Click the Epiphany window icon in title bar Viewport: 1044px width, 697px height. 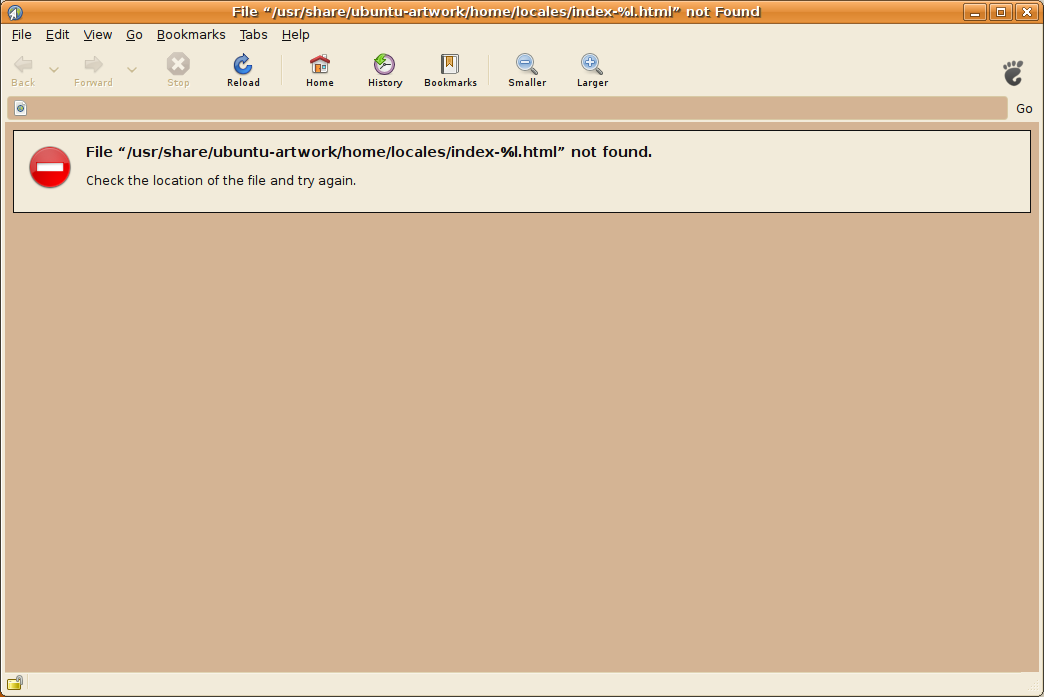(x=15, y=12)
